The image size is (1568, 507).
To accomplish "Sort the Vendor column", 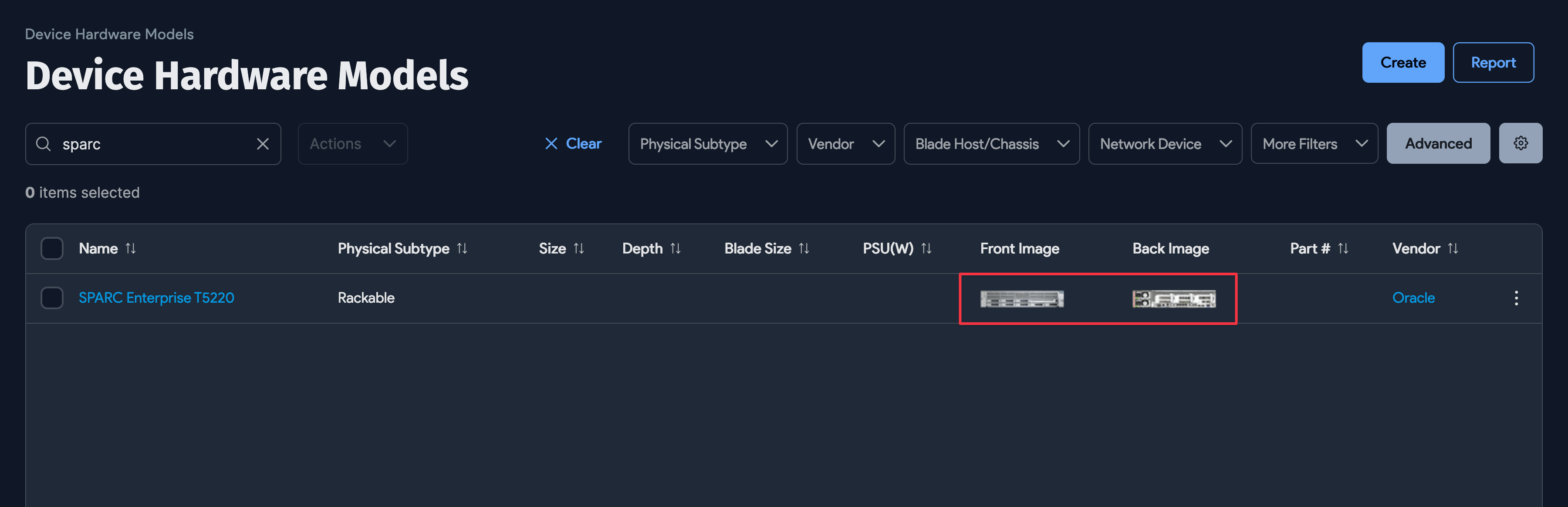I will click(x=1453, y=248).
